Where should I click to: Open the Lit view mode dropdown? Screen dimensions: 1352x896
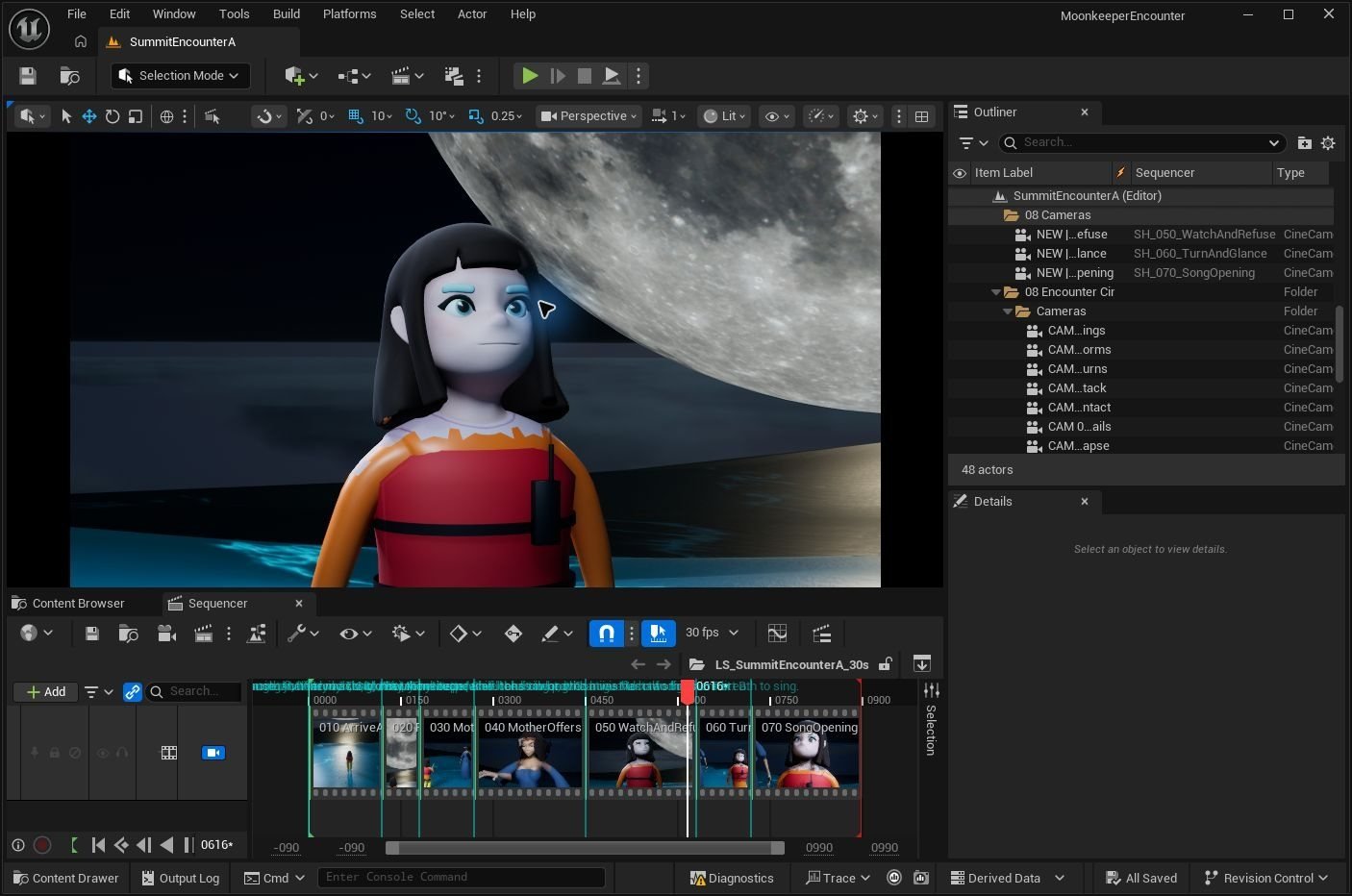(724, 116)
